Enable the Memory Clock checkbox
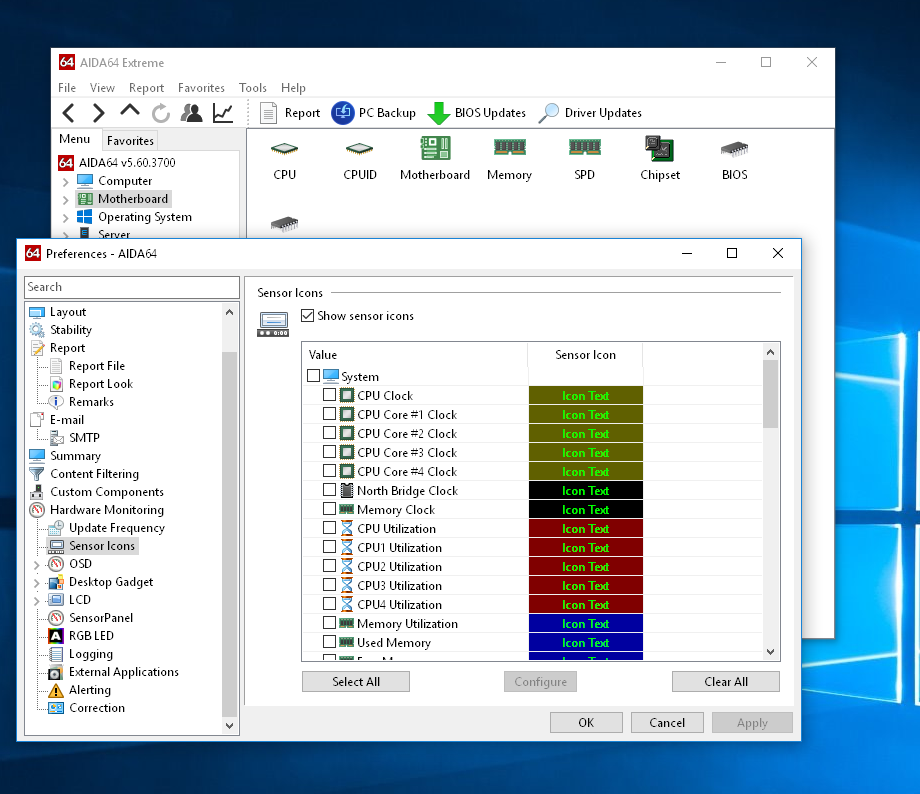920x794 pixels. [329, 509]
